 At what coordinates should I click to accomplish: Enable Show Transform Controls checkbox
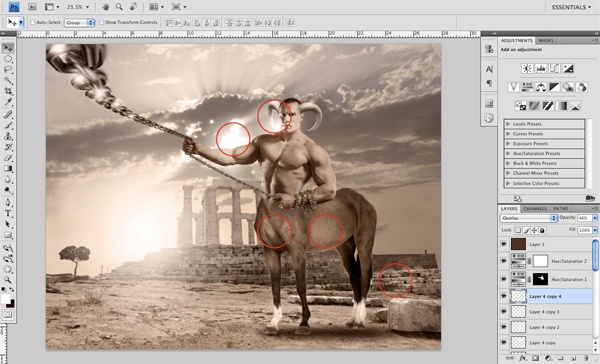101,23
